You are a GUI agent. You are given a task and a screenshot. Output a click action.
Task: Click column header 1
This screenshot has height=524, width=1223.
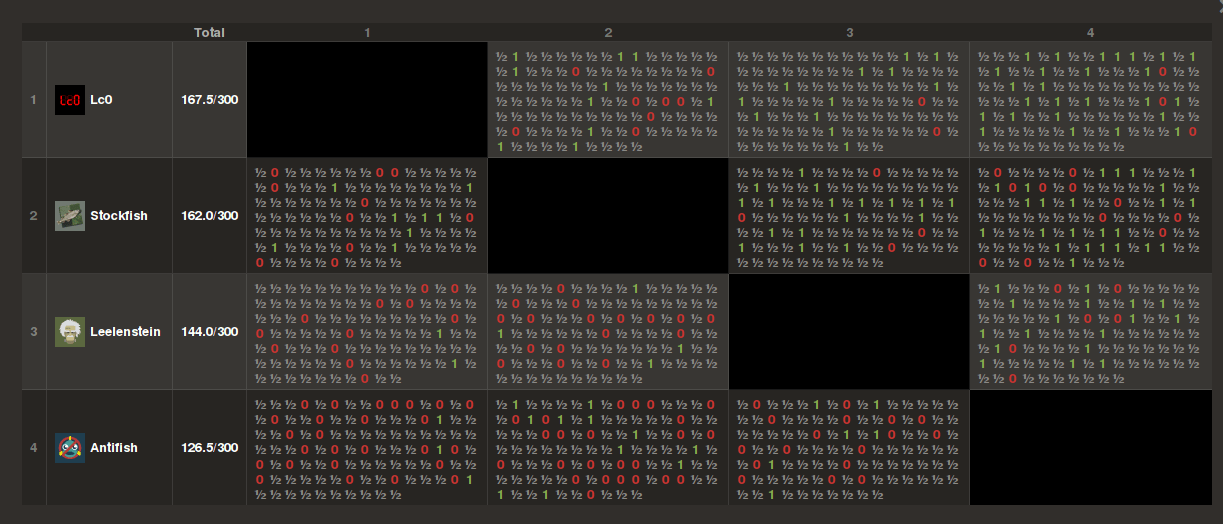point(367,32)
